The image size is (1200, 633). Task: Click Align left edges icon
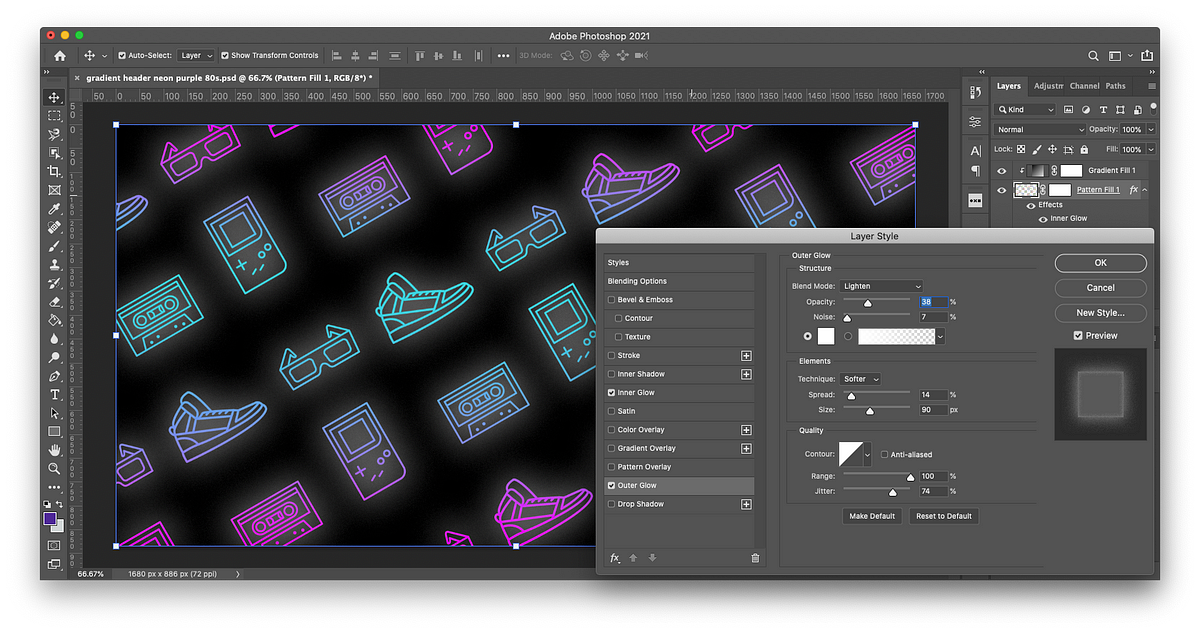(336, 56)
